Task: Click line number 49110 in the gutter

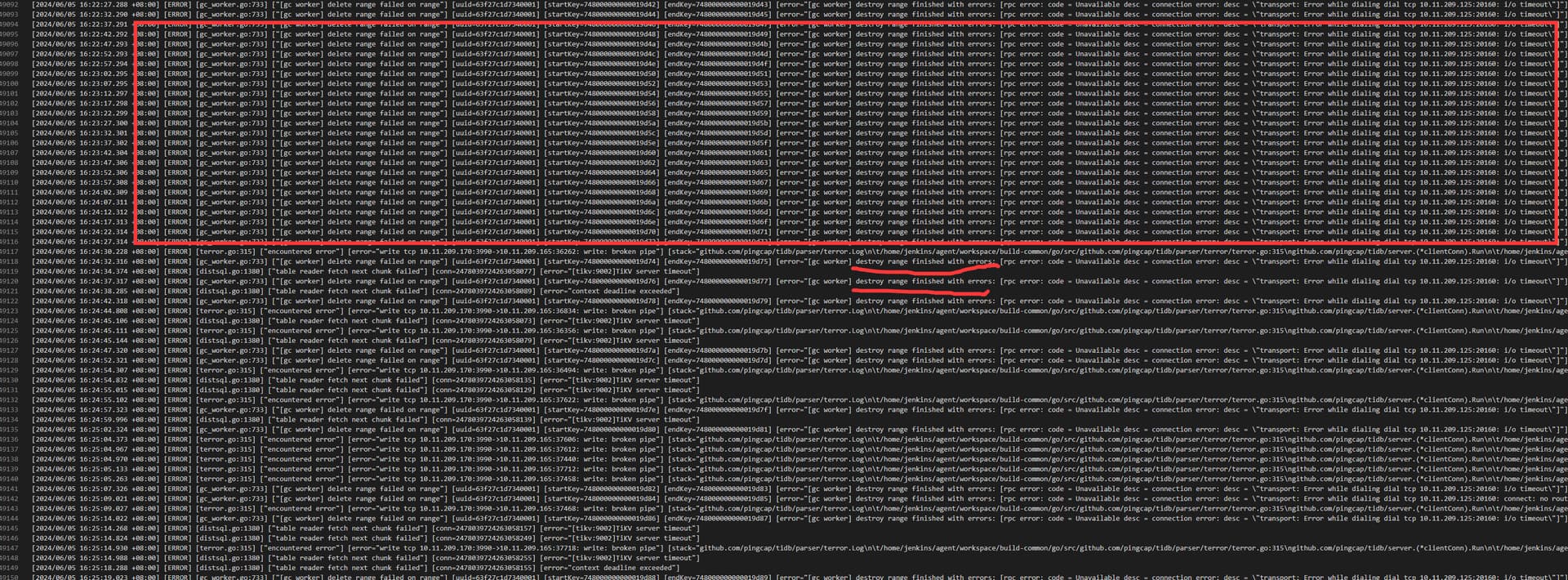Action: [9, 182]
